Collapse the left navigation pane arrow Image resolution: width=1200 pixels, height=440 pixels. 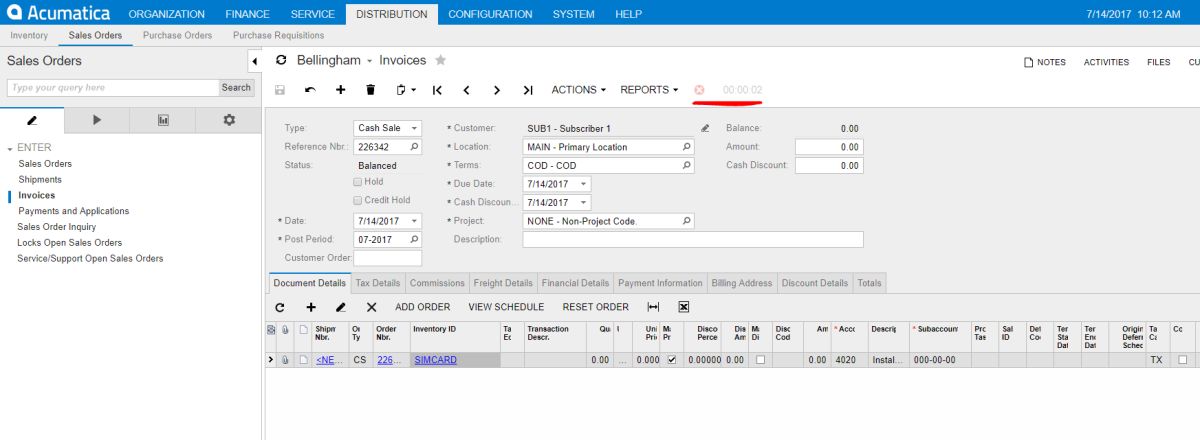pyautogui.click(x=254, y=61)
